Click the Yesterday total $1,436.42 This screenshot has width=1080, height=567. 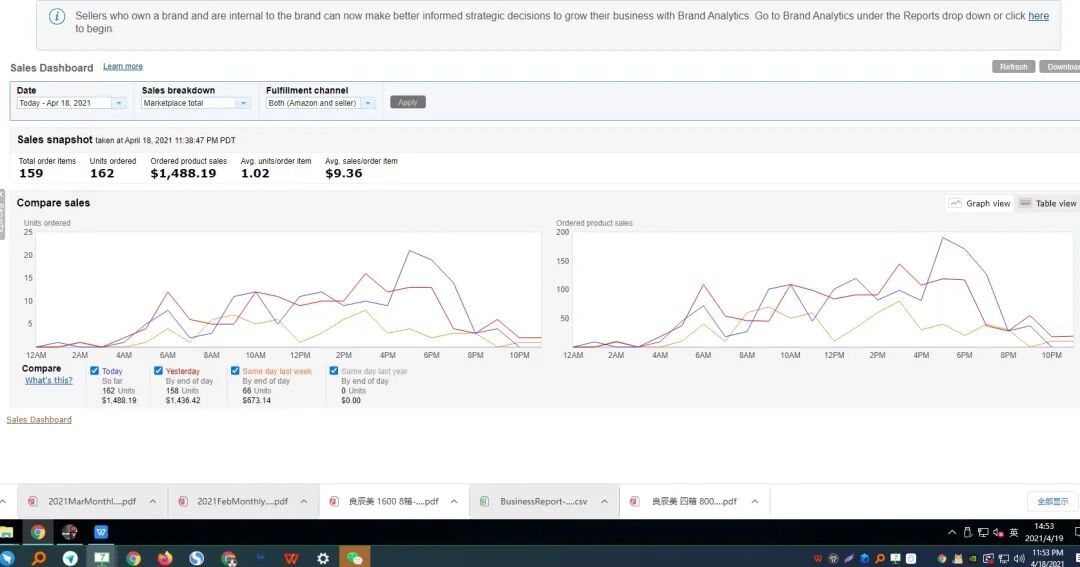pos(183,400)
